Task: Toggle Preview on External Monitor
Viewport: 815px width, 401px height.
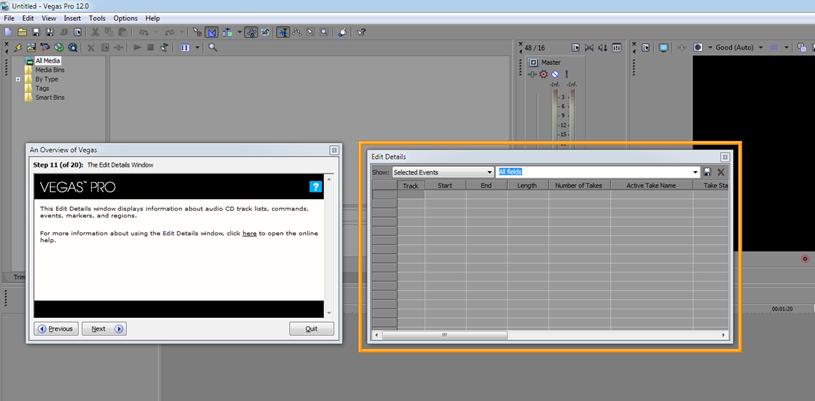Action: coord(663,47)
